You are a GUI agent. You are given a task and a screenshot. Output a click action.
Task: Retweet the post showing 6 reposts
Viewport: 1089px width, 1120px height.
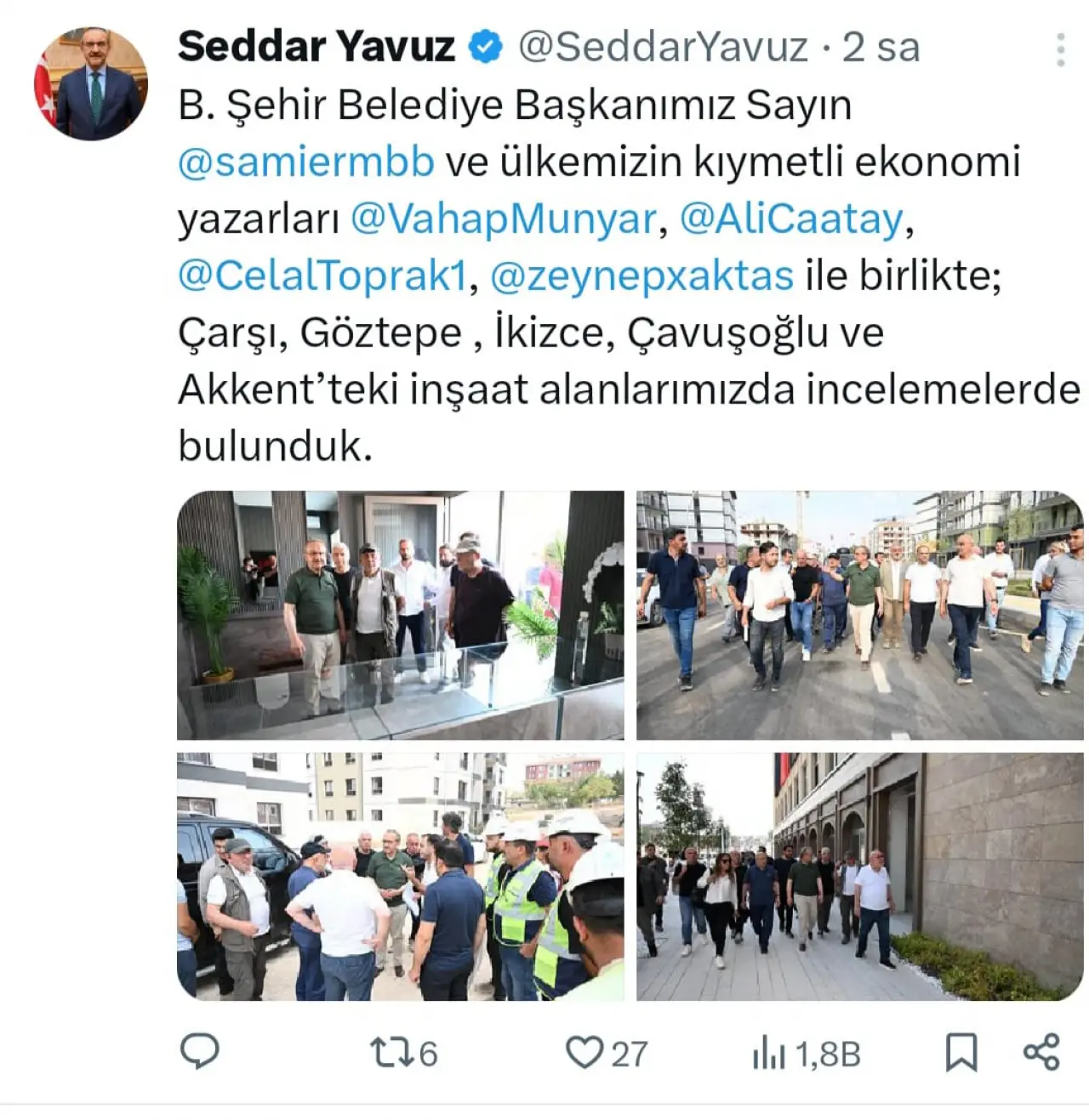404,1053
